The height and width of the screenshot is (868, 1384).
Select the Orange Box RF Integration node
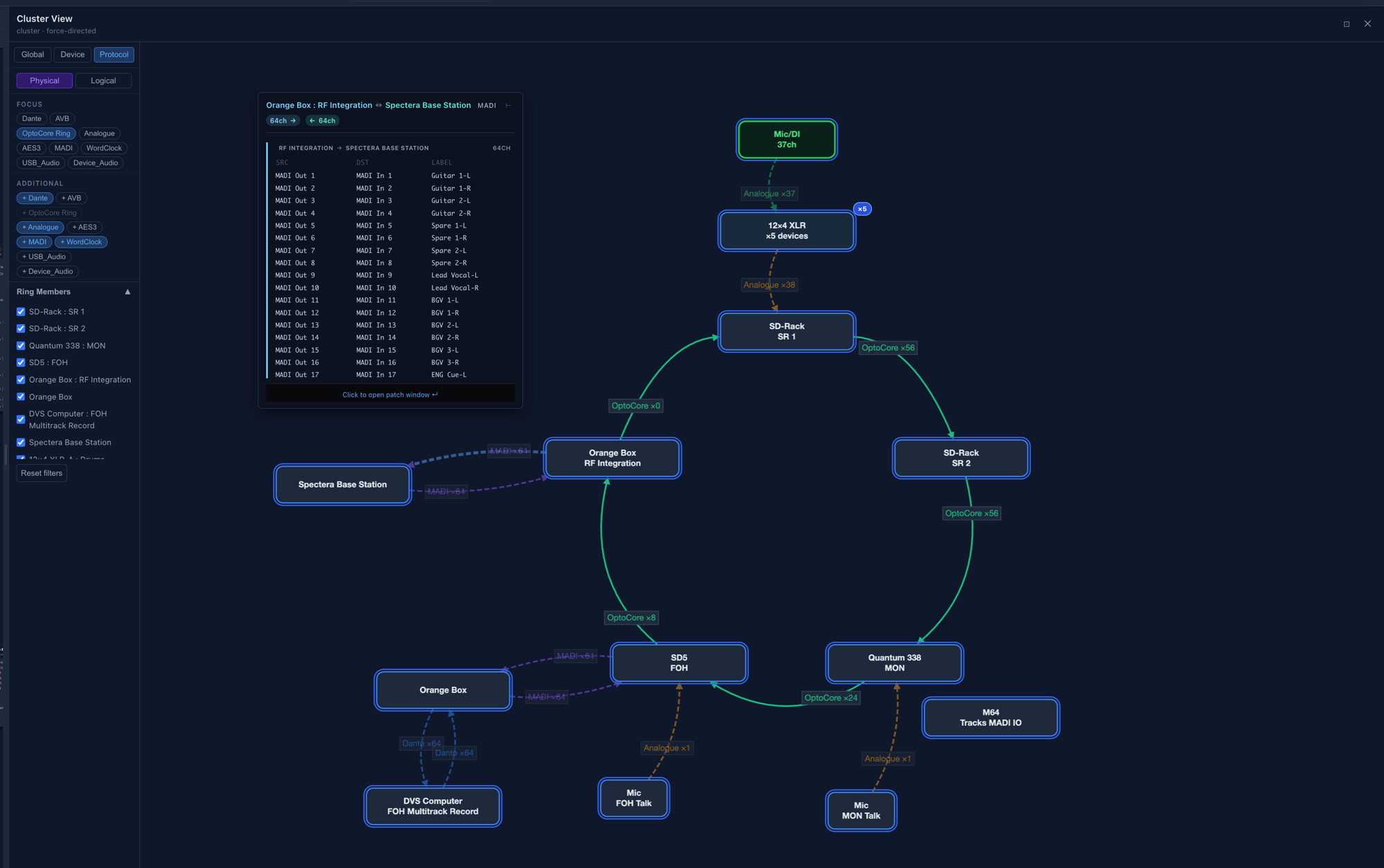(x=612, y=459)
